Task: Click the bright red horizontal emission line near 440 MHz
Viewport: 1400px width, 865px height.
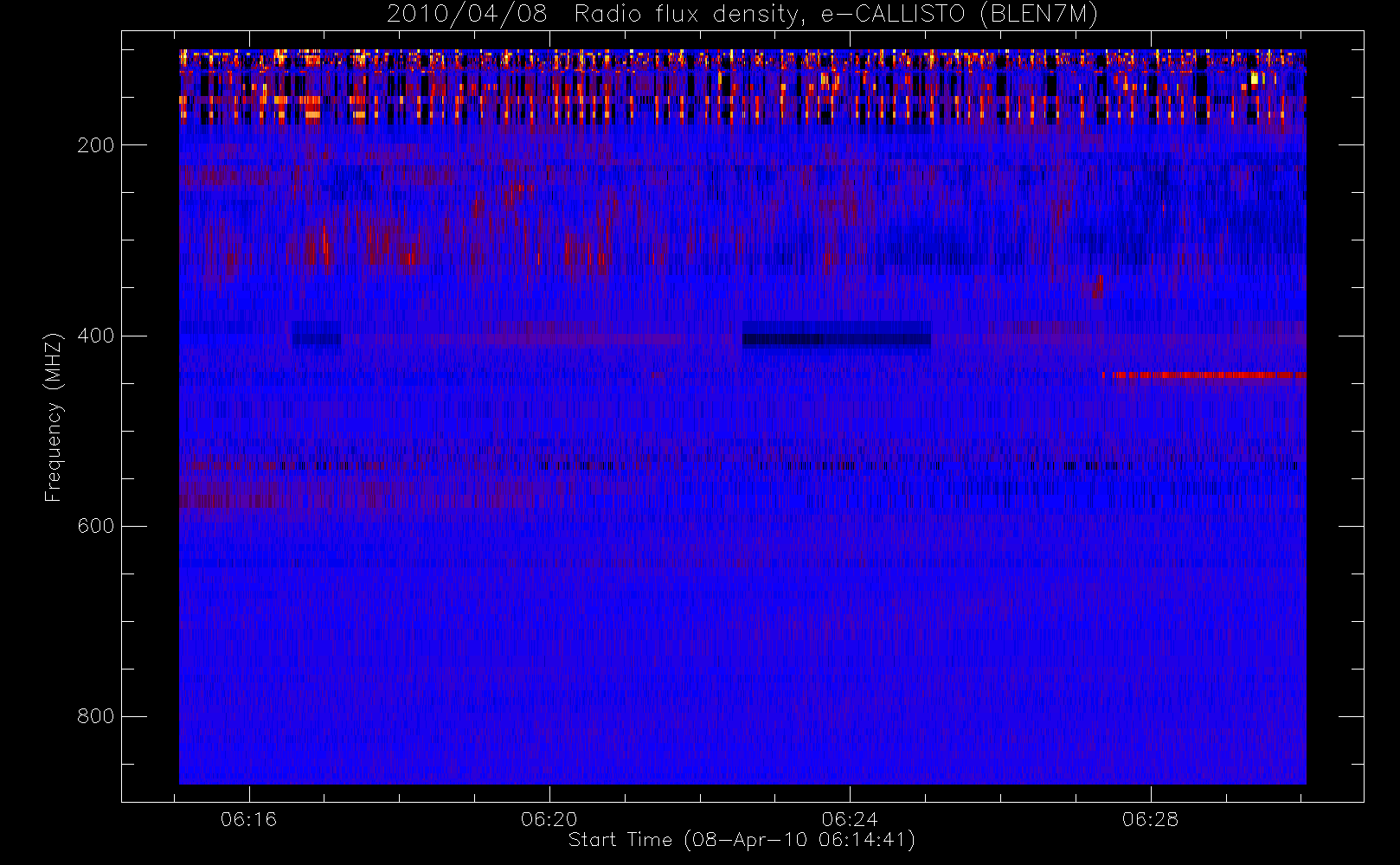Action: pyautogui.click(x=1204, y=375)
